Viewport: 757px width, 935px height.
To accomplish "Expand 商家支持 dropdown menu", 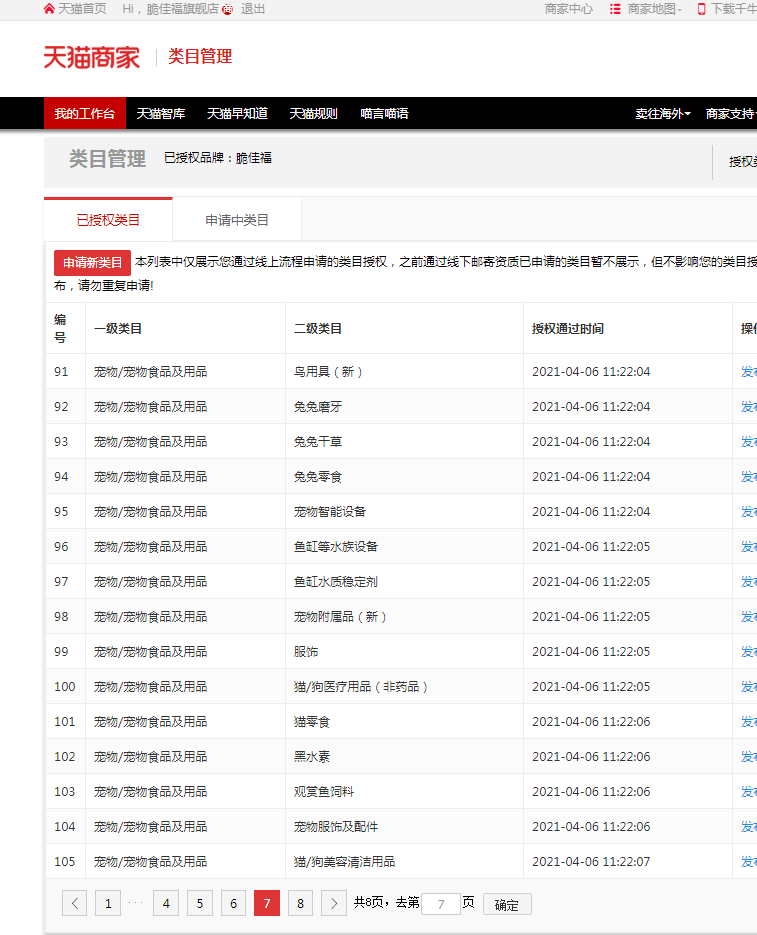I will pyautogui.click(x=731, y=113).
